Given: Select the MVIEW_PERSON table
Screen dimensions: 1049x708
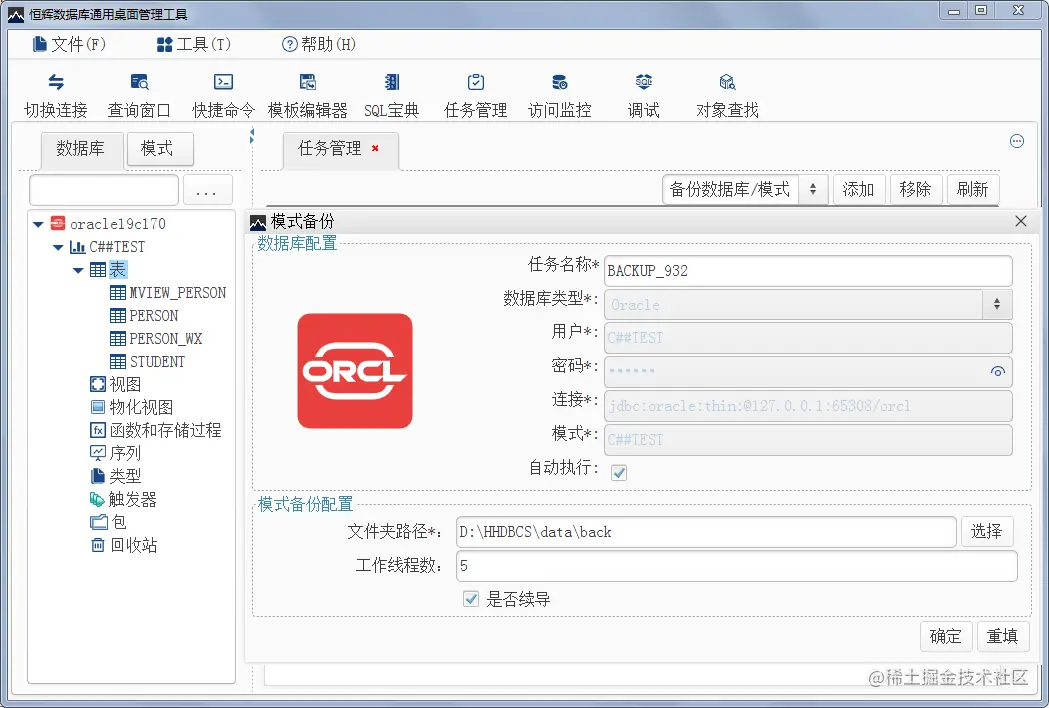Looking at the screenshot, I should pos(168,292).
